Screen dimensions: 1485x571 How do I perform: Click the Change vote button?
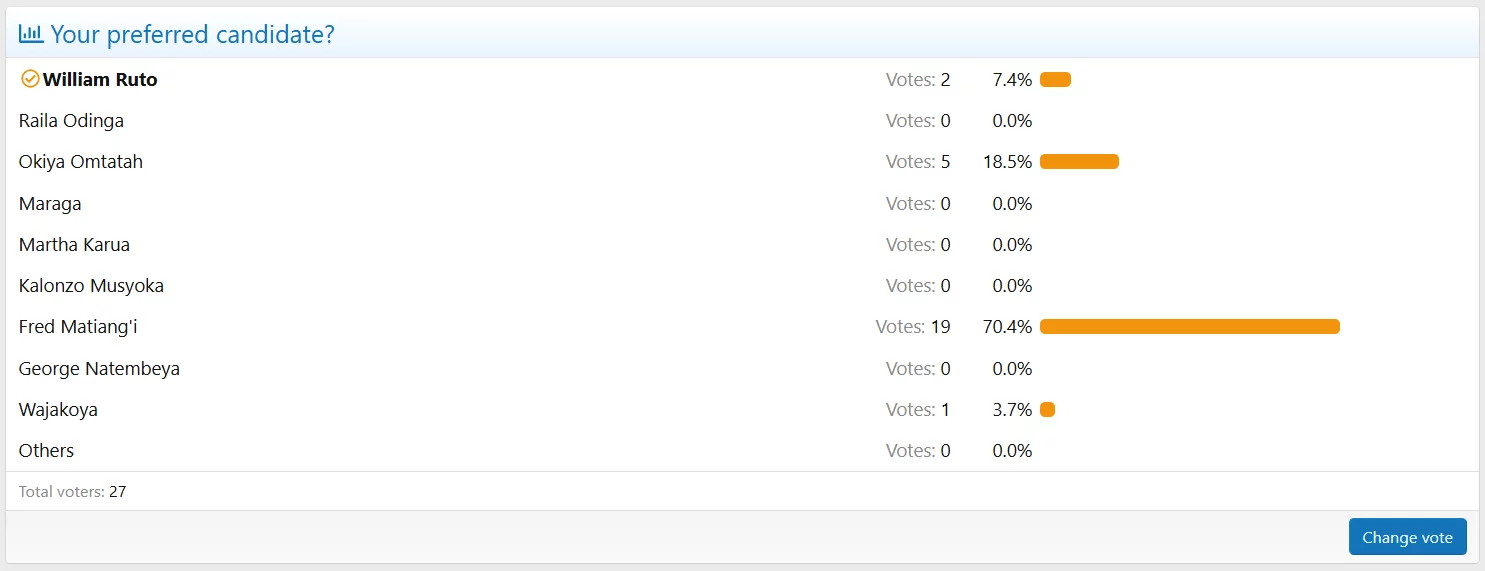[1407, 537]
